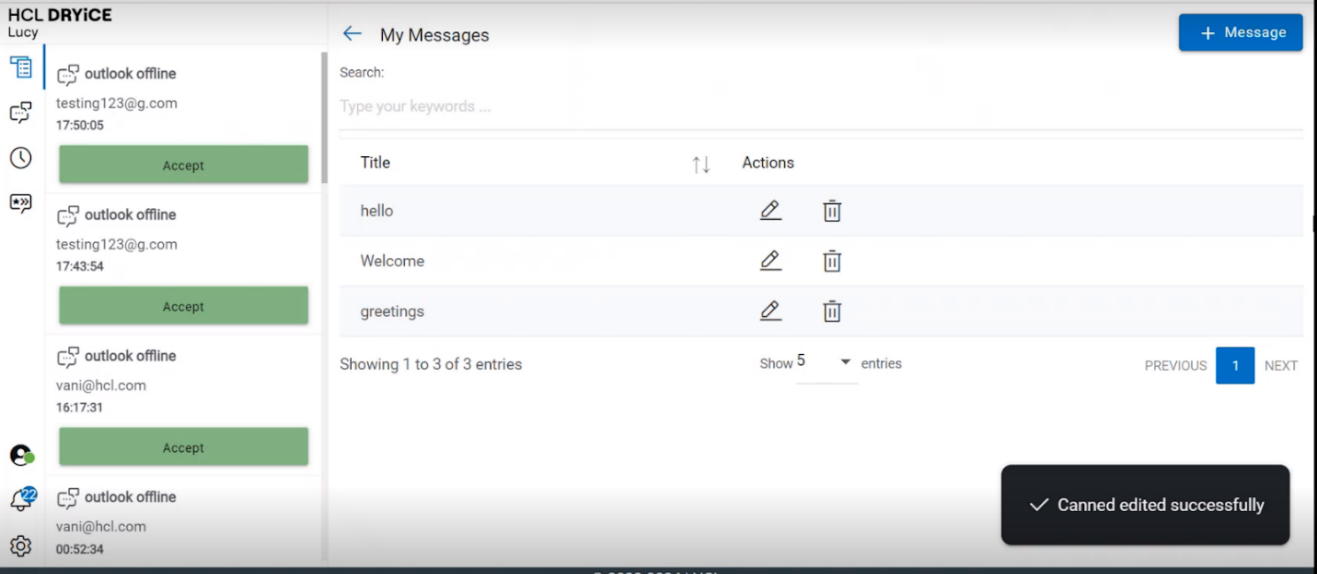Click chat icon of 17:43:54 outlook offline request

(x=68, y=216)
